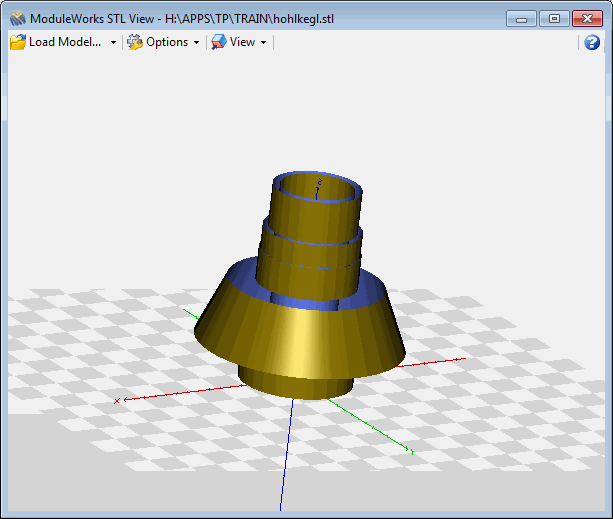Click the ModuleWorks app icon in title bar
Screen dimensions: 613x519
point(17,18)
